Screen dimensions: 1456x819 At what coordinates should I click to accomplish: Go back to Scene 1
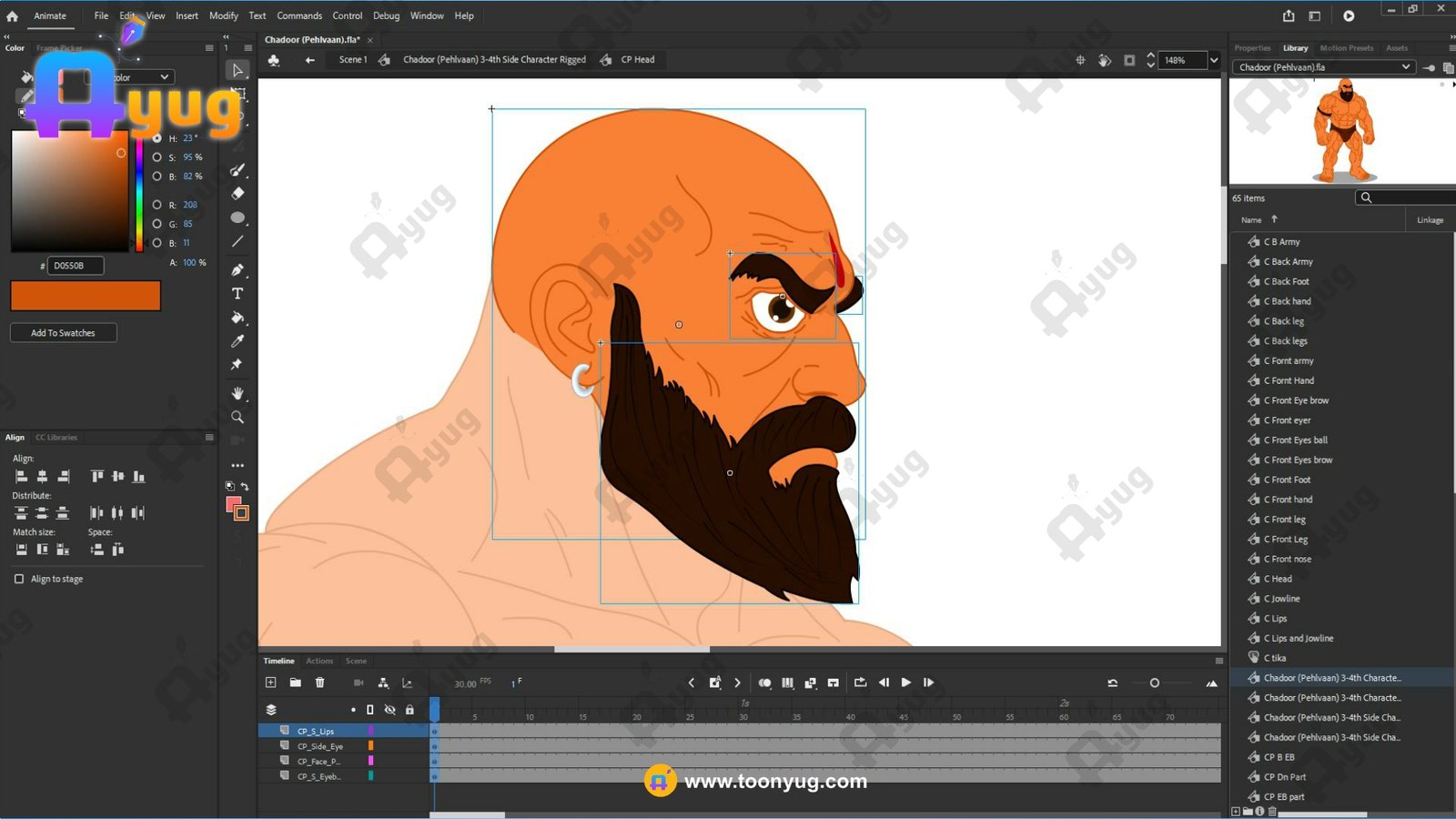(352, 60)
